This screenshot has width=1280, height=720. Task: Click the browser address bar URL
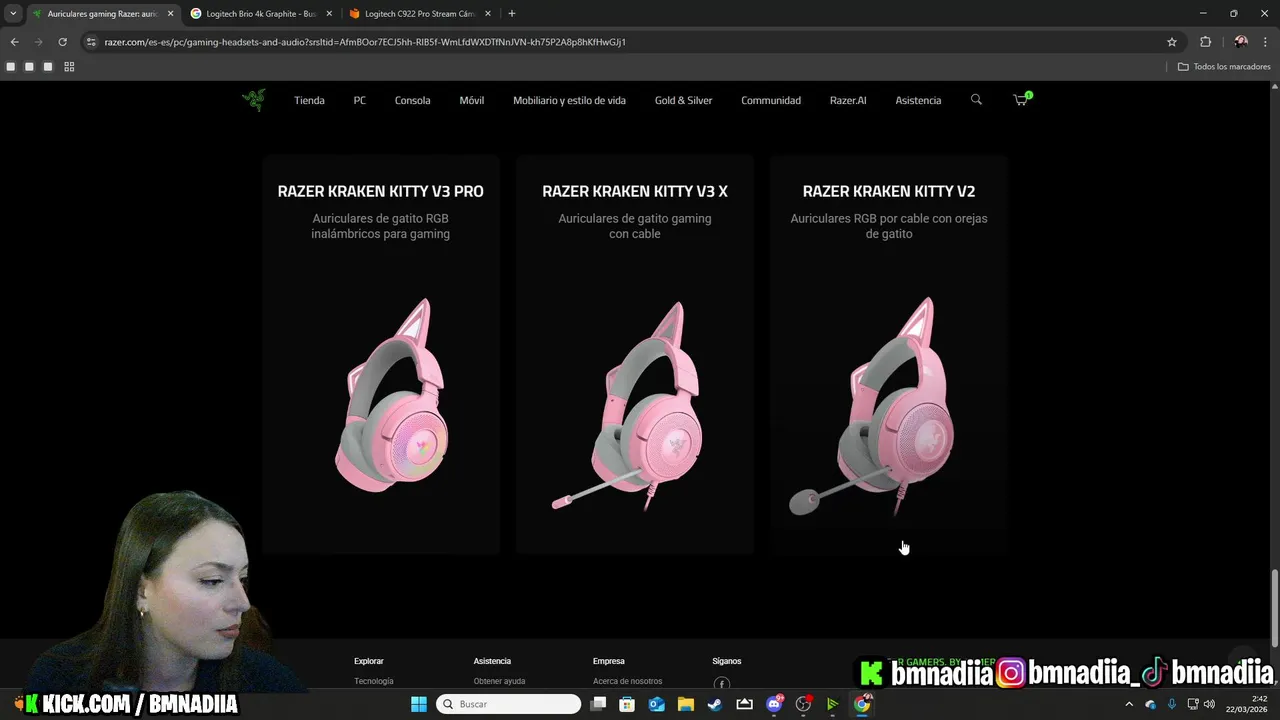365,42
